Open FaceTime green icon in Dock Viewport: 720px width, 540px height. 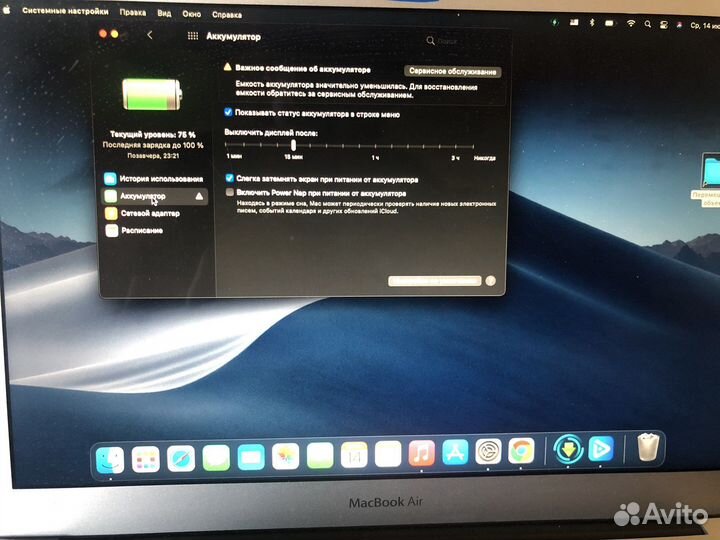click(320, 456)
